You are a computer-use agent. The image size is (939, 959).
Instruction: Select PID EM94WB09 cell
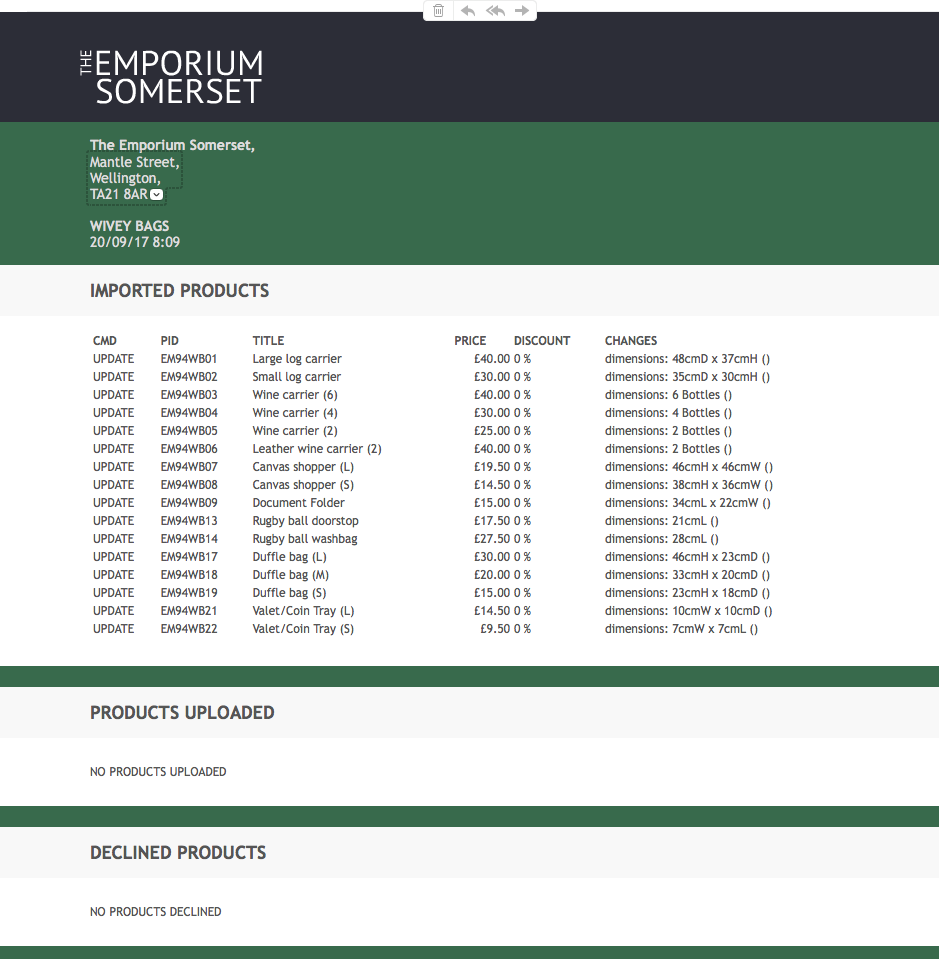pyautogui.click(x=188, y=503)
